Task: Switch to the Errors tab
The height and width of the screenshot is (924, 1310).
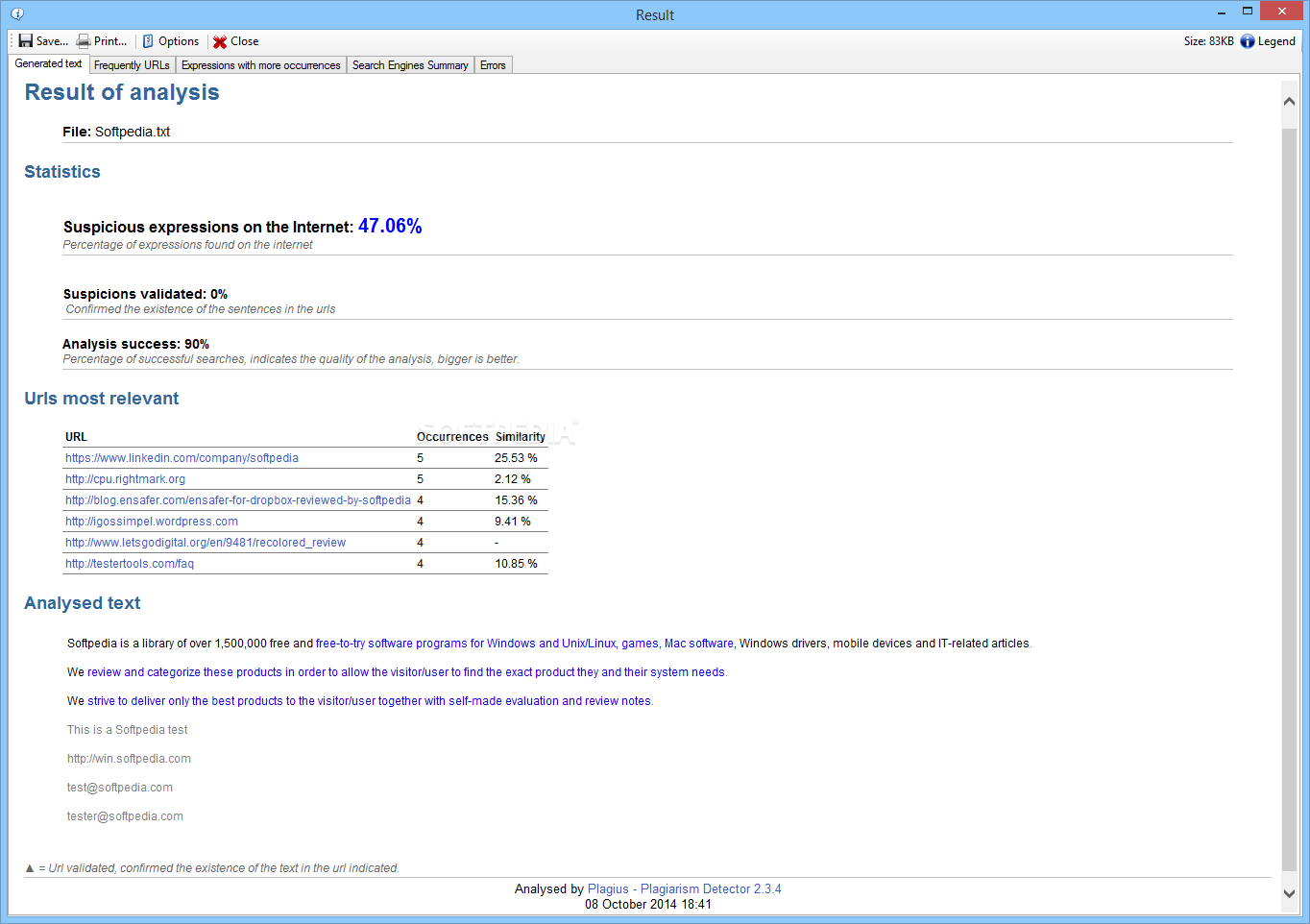Action: [493, 65]
